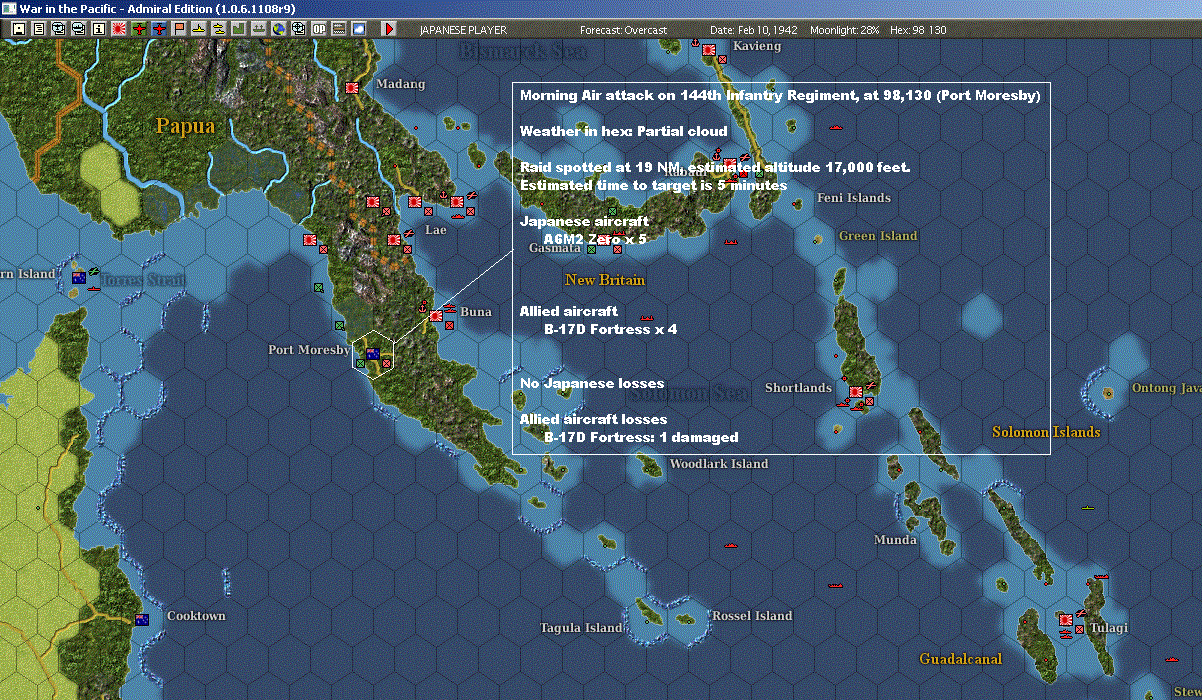Select Australian flag at Cooktown
This screenshot has width=1202, height=700.
[x=142, y=619]
